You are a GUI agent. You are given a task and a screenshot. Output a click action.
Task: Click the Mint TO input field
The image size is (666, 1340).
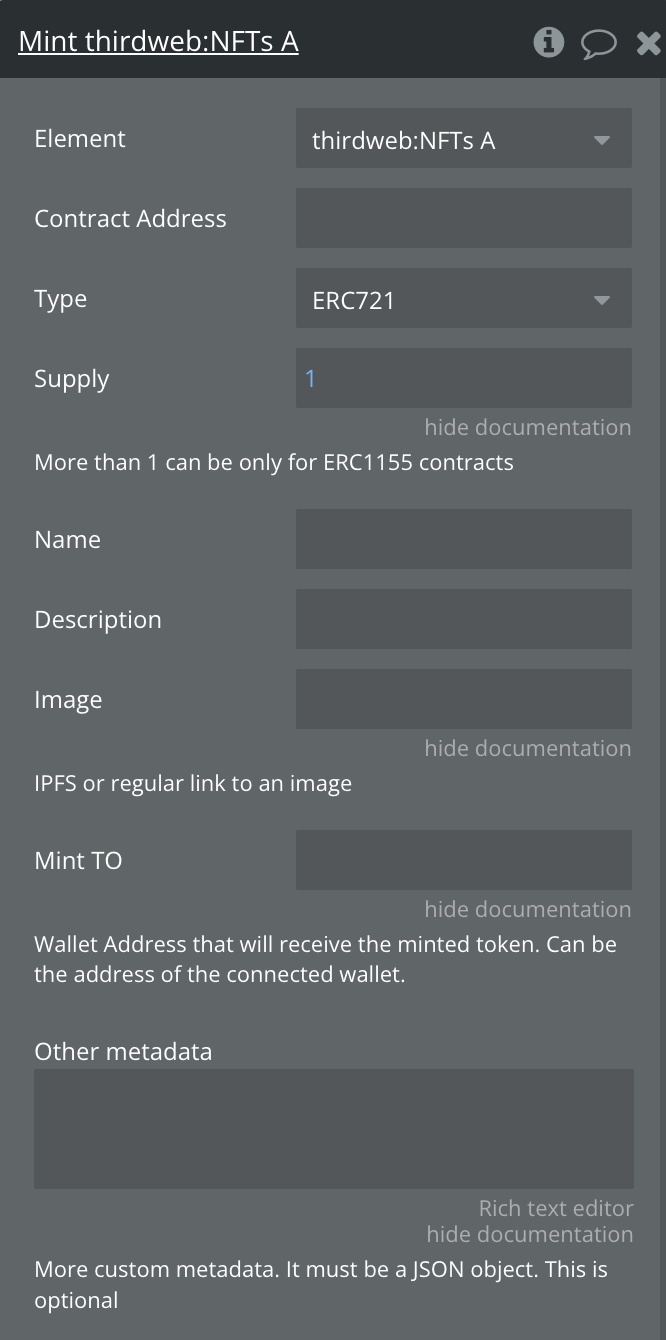pos(463,860)
